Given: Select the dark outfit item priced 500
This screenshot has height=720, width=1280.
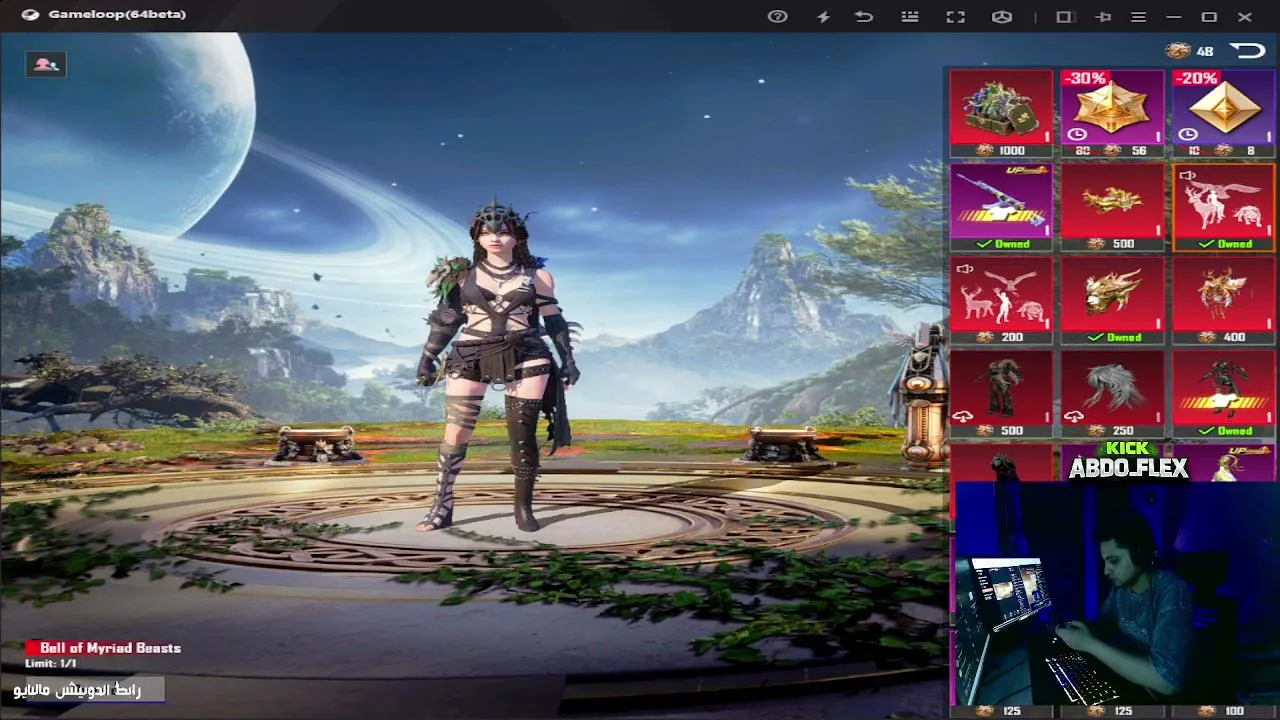Looking at the screenshot, I should pos(1001,394).
